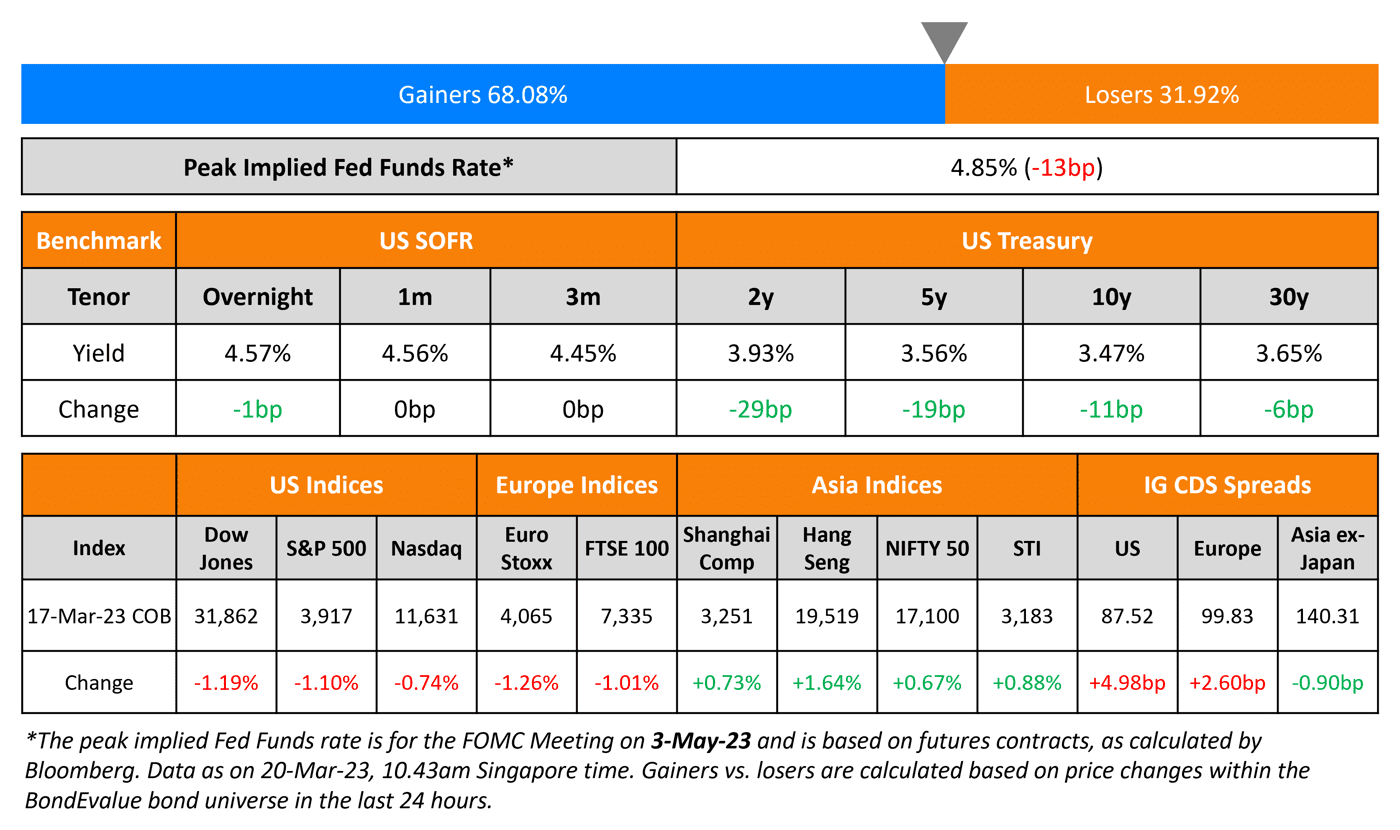Click the Nasdaq change -0.74%
The width and height of the screenshot is (1400, 830).
(426, 683)
